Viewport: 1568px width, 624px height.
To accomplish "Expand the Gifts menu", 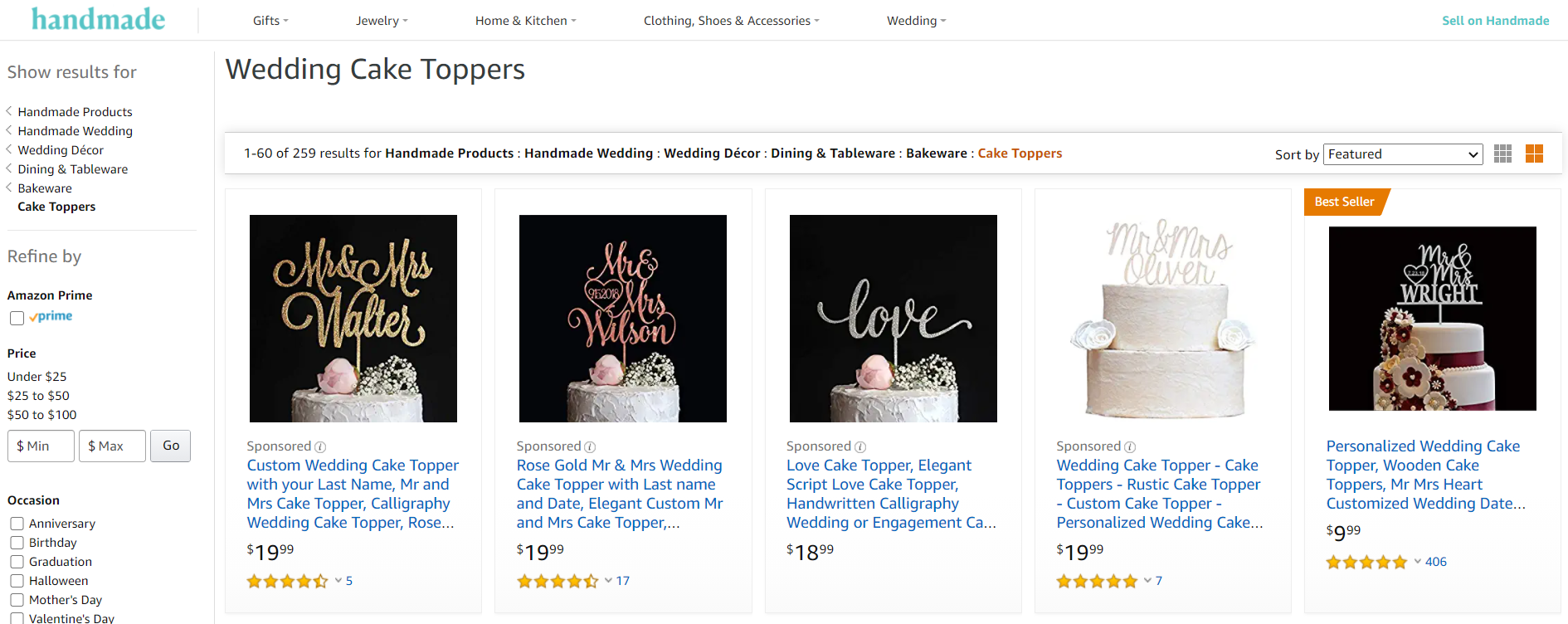I will point(270,21).
